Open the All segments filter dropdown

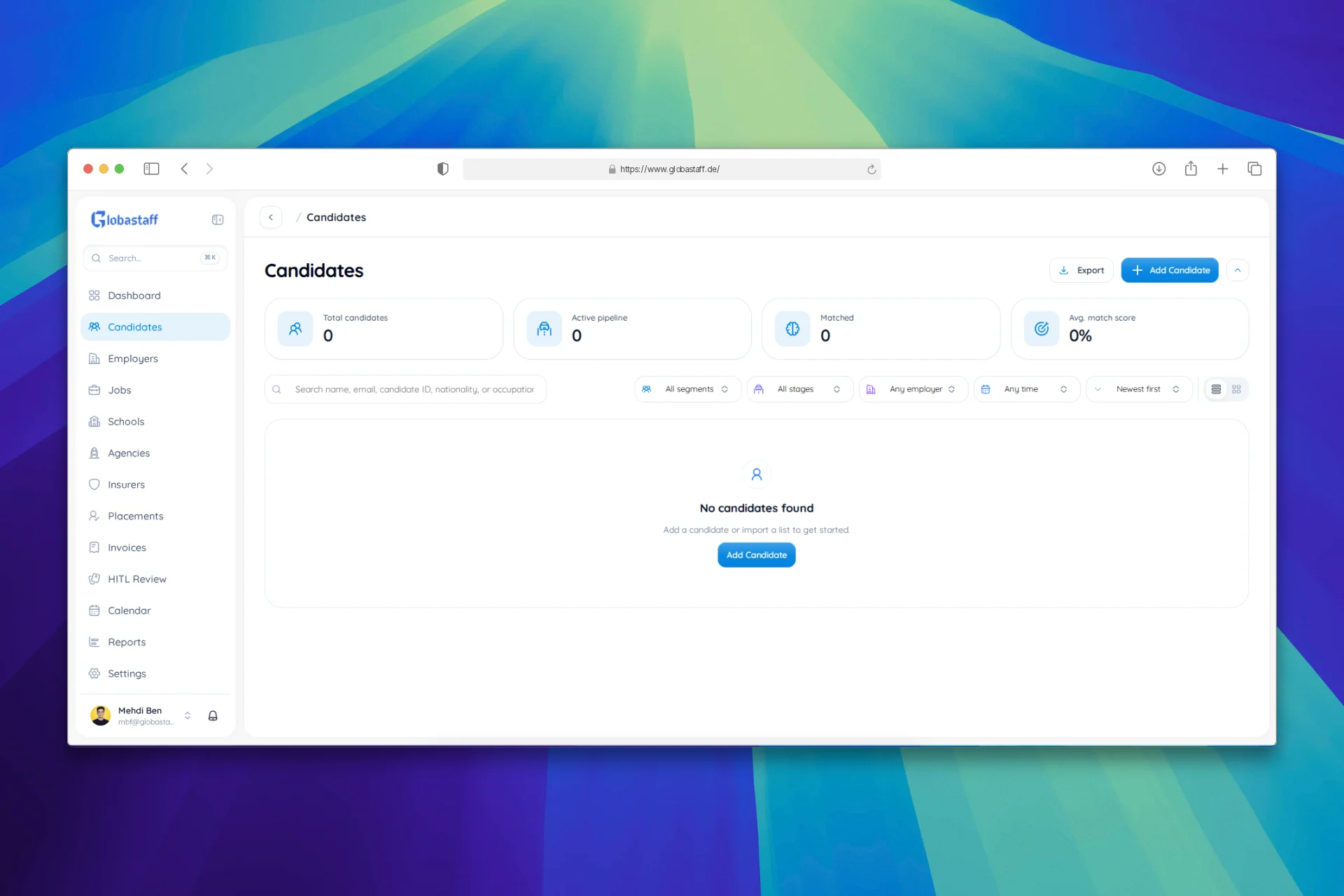coord(687,389)
